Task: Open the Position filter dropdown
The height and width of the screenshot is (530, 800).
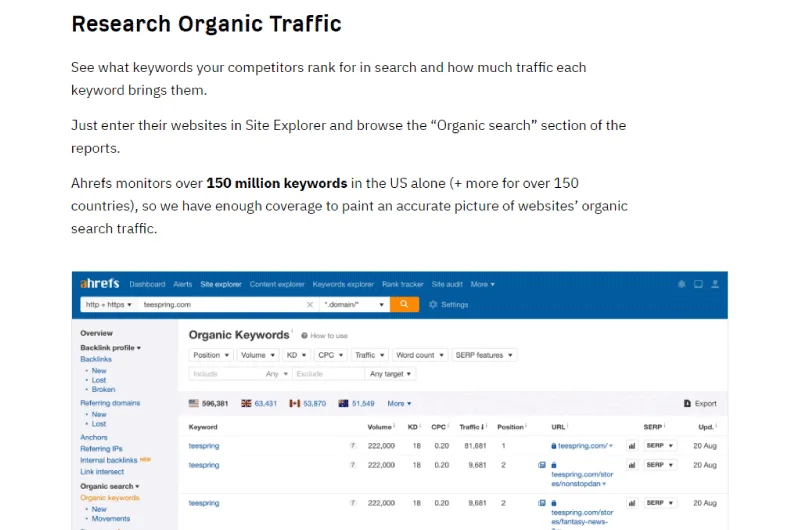Action: point(211,355)
